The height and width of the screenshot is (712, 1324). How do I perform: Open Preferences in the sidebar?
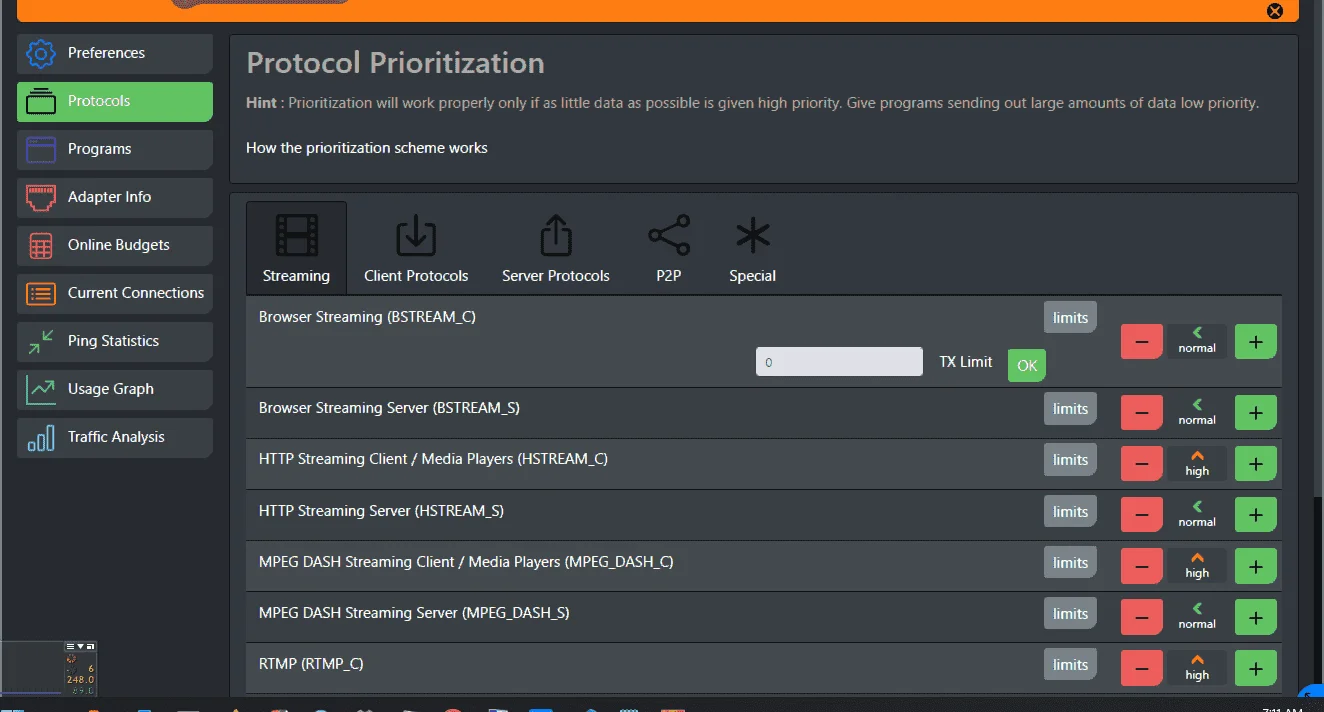115,53
